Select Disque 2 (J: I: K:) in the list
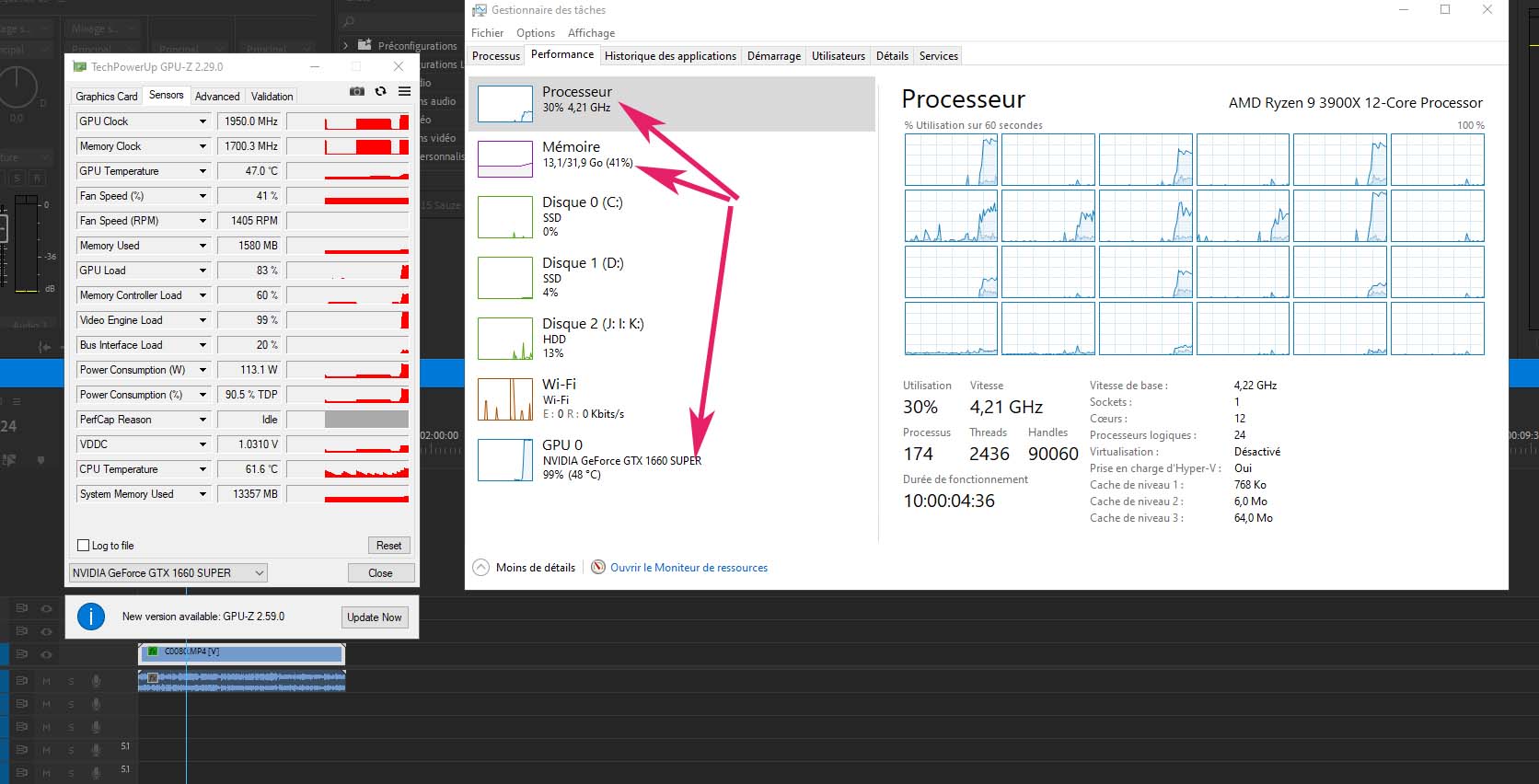Viewport: 1539px width, 784px height. coord(672,339)
